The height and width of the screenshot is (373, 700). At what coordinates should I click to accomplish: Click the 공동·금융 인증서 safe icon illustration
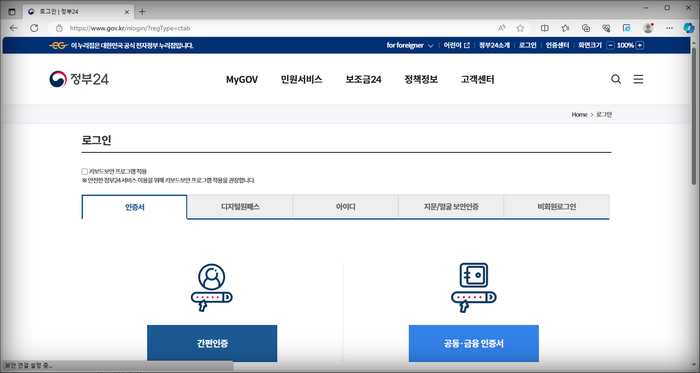point(474,287)
